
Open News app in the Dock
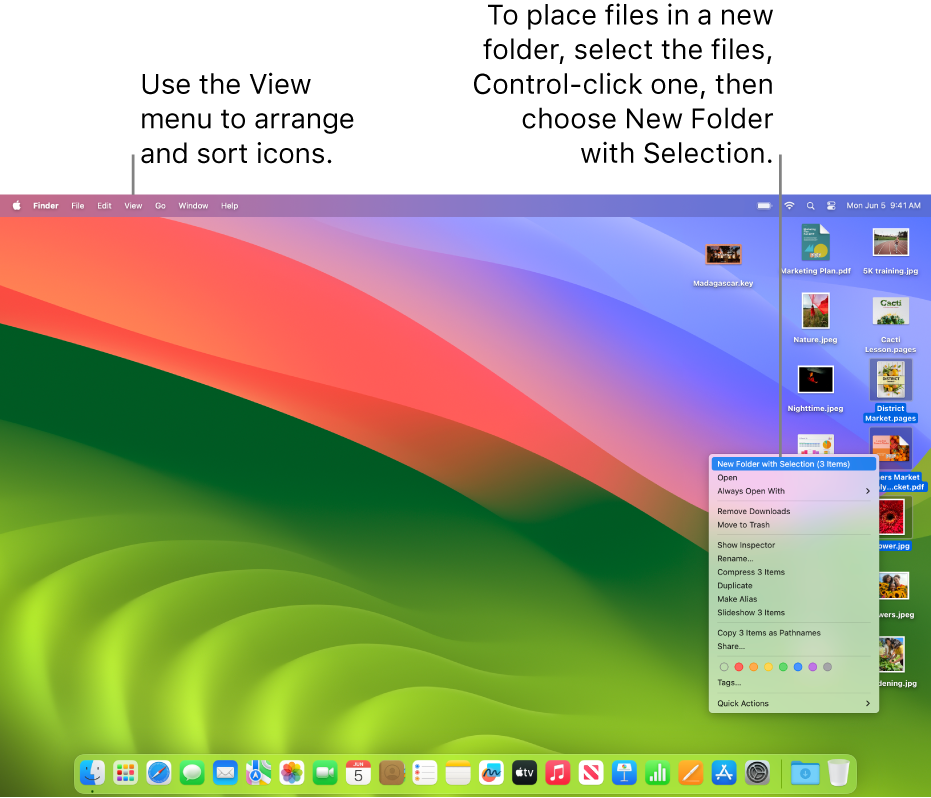(x=591, y=773)
